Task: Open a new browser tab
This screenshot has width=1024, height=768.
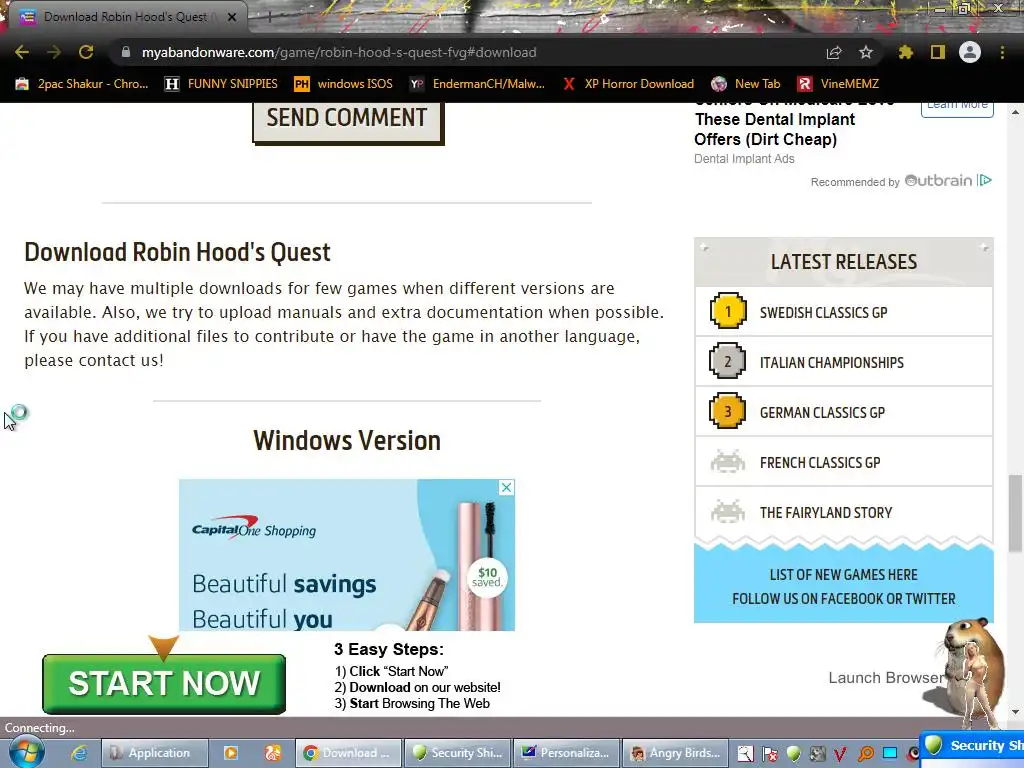Action: point(268,17)
